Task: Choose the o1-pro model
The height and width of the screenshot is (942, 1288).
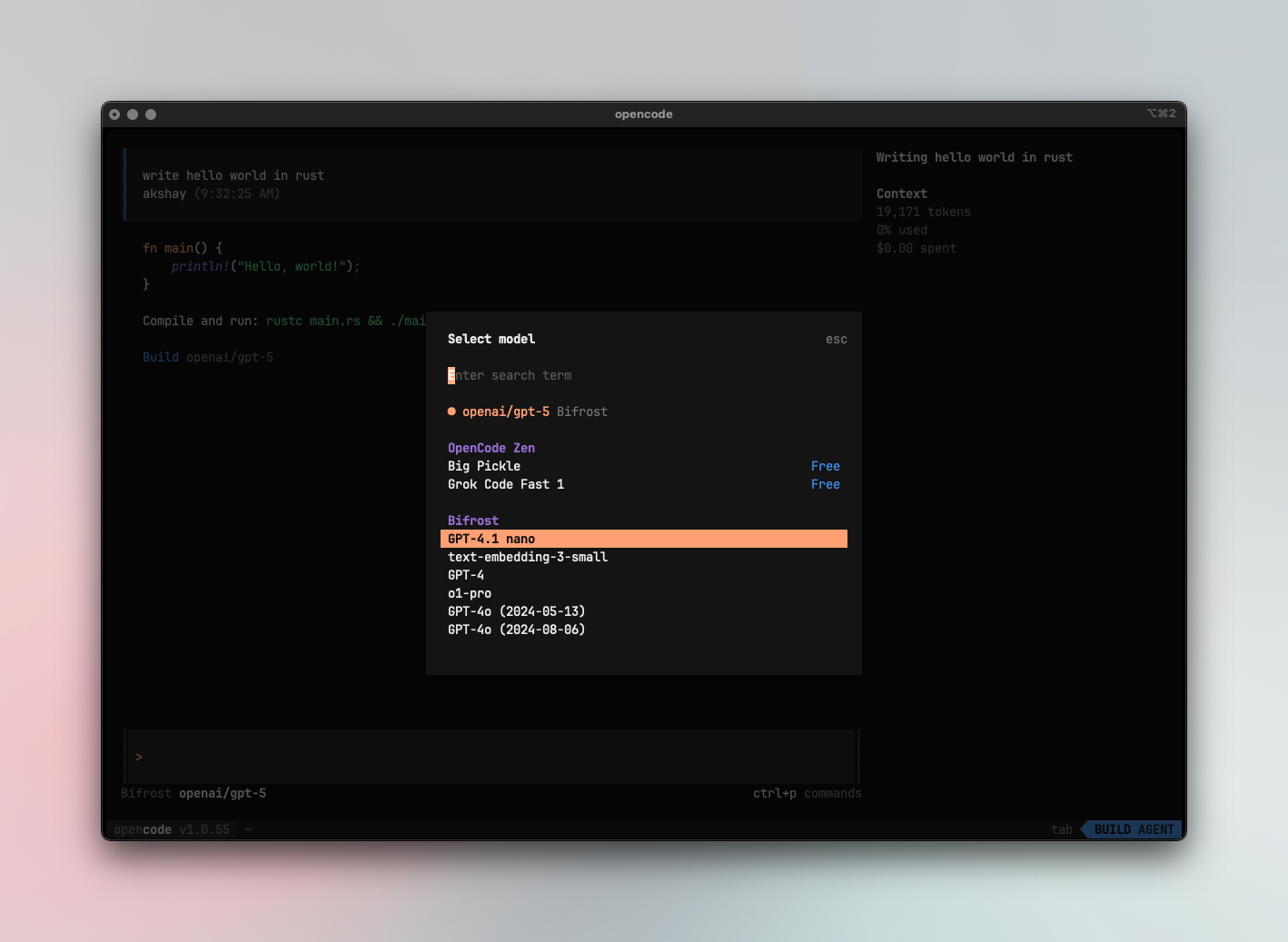Action: (x=469, y=592)
